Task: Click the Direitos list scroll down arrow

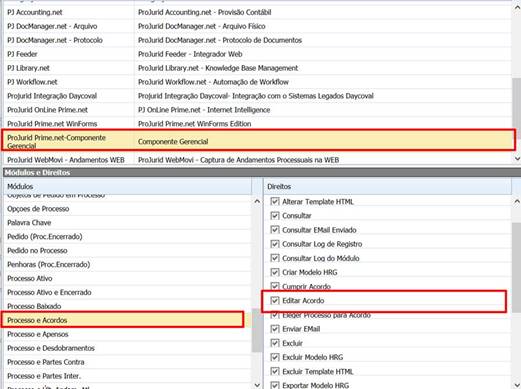Action: coord(517,385)
